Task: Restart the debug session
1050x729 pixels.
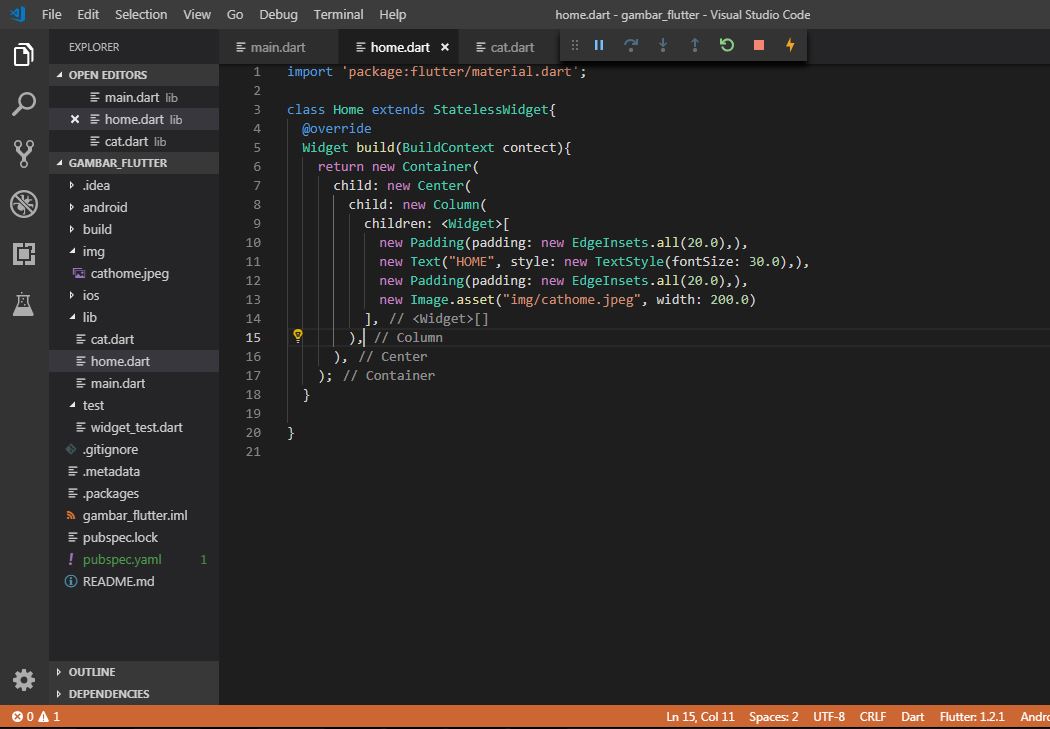Action: 727,45
